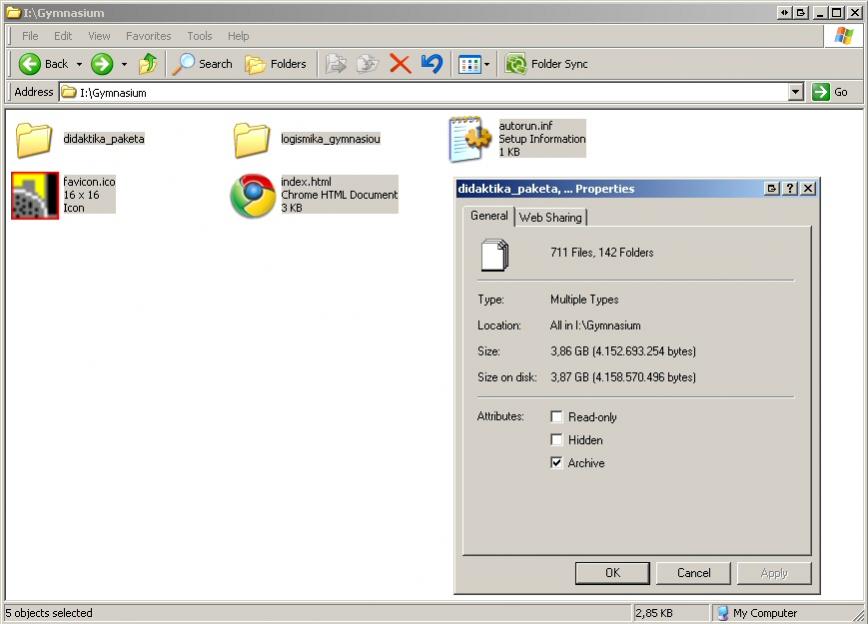Select the autorun.inf setup file icon
868x624 pixels.
tap(470, 139)
